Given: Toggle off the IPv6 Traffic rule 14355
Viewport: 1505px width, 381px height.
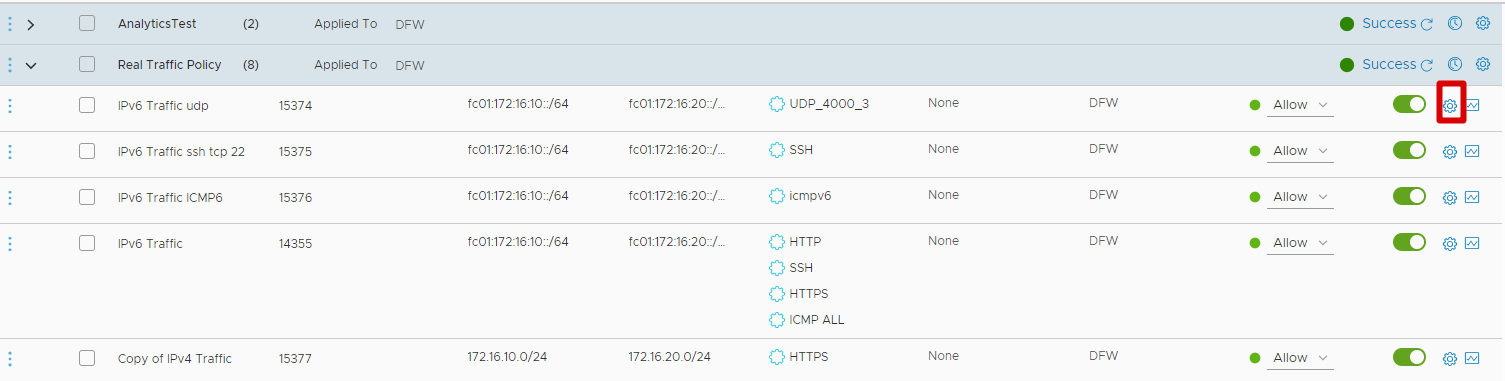Looking at the screenshot, I should pyautogui.click(x=1409, y=242).
